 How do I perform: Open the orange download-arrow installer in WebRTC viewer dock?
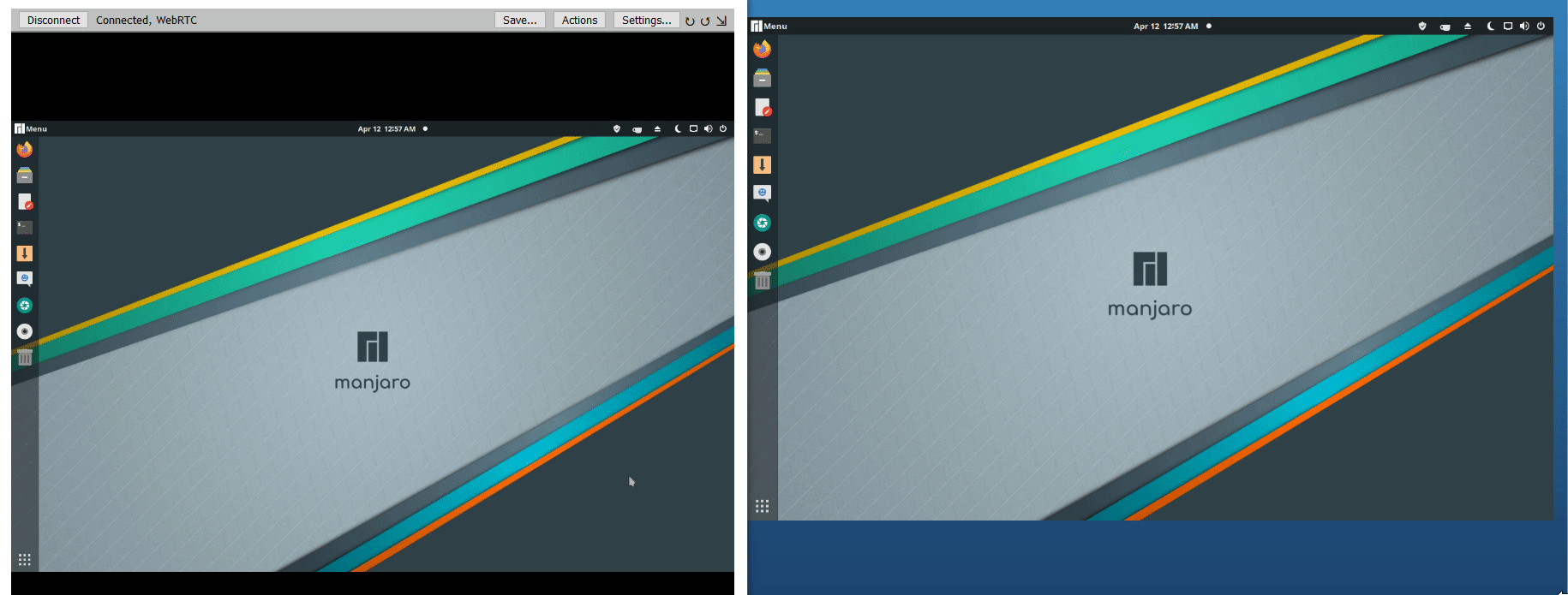(x=25, y=253)
